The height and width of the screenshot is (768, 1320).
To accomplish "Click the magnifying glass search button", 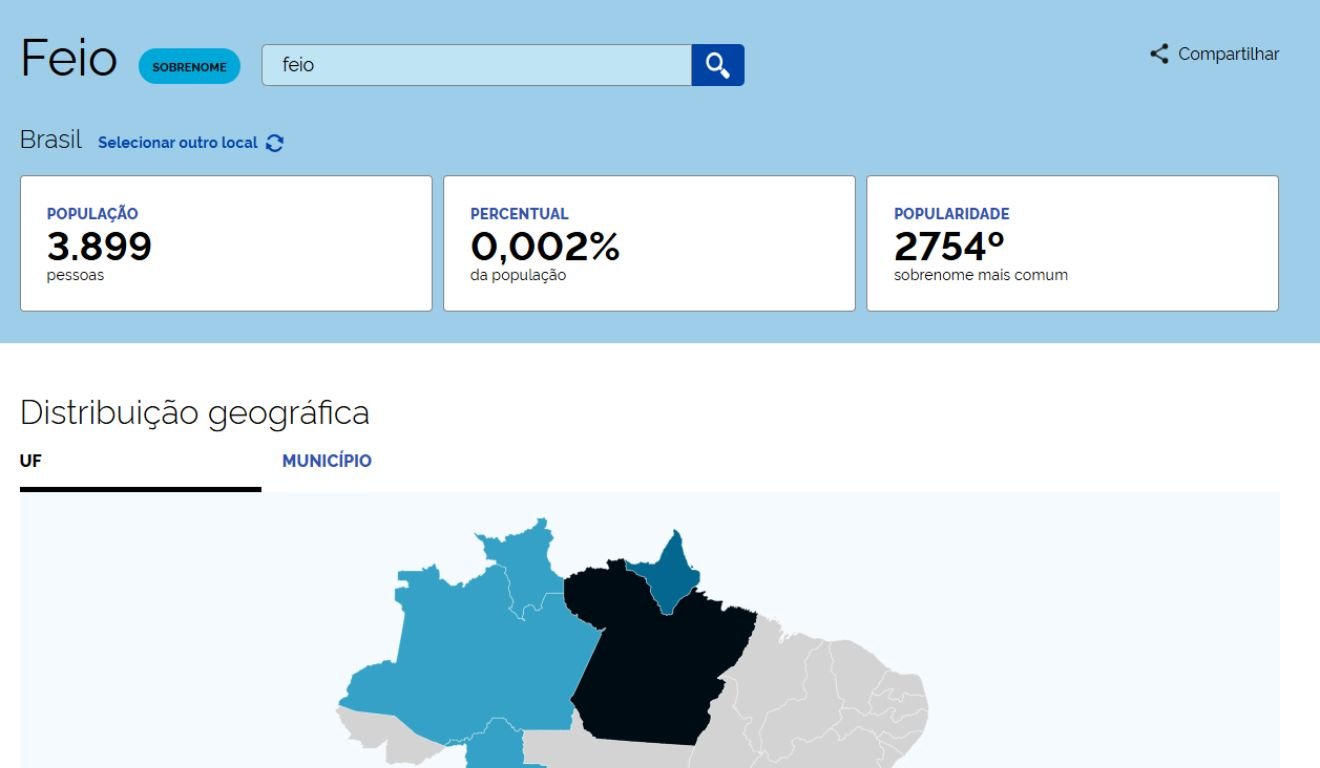I will click(x=717, y=65).
